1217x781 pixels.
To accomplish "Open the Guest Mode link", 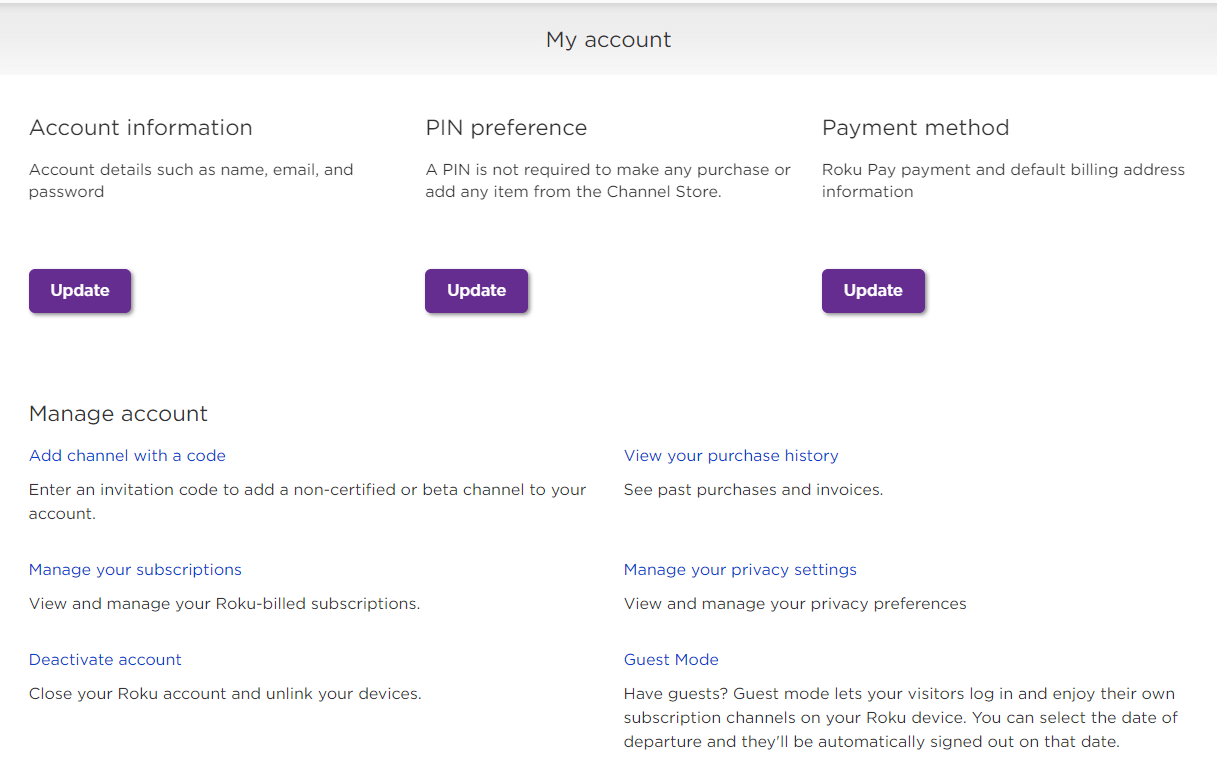I will pos(671,659).
